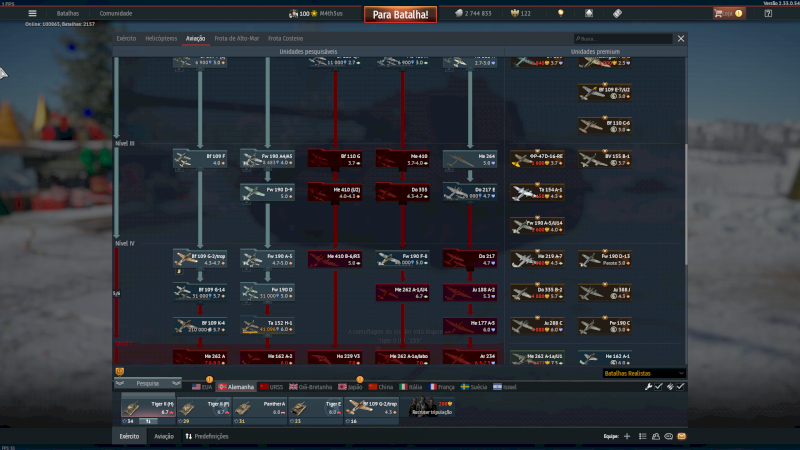Open the warbonds shop icon
Screen dimensions: 800x450
(589, 13)
